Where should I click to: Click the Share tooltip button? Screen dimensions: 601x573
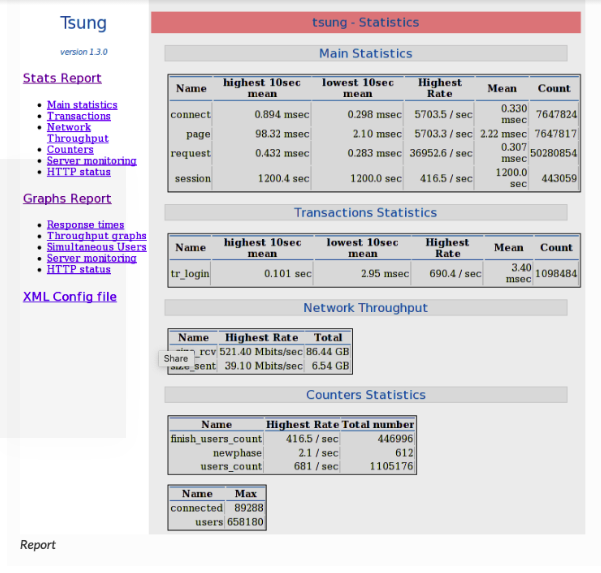click(176, 358)
